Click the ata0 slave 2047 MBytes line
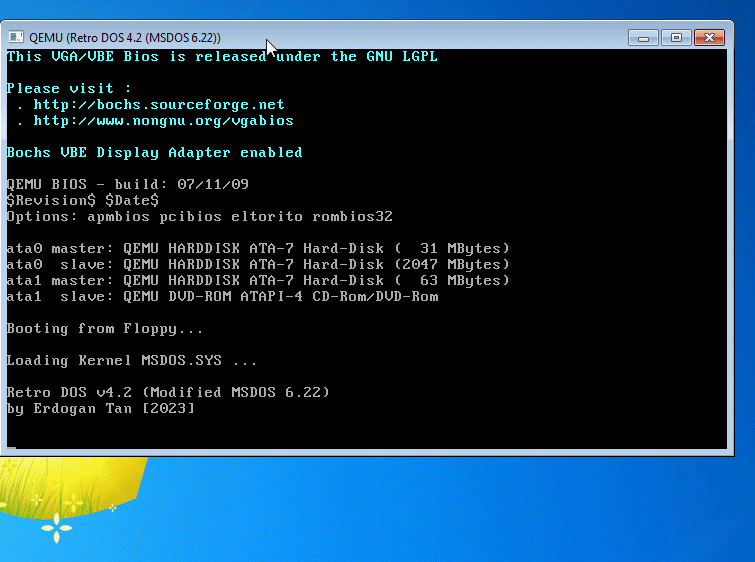Viewport: 755px width, 562px height. (258, 265)
